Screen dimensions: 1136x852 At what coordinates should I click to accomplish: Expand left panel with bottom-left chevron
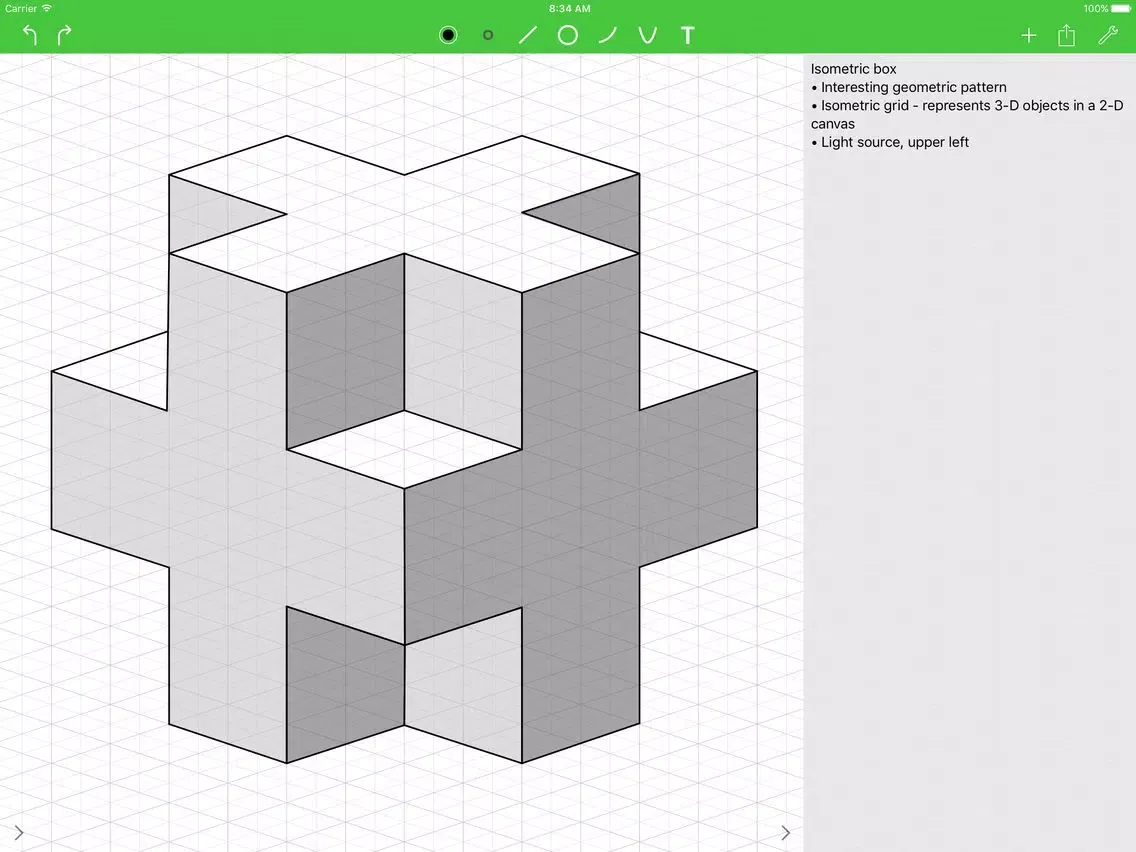pyautogui.click(x=19, y=833)
